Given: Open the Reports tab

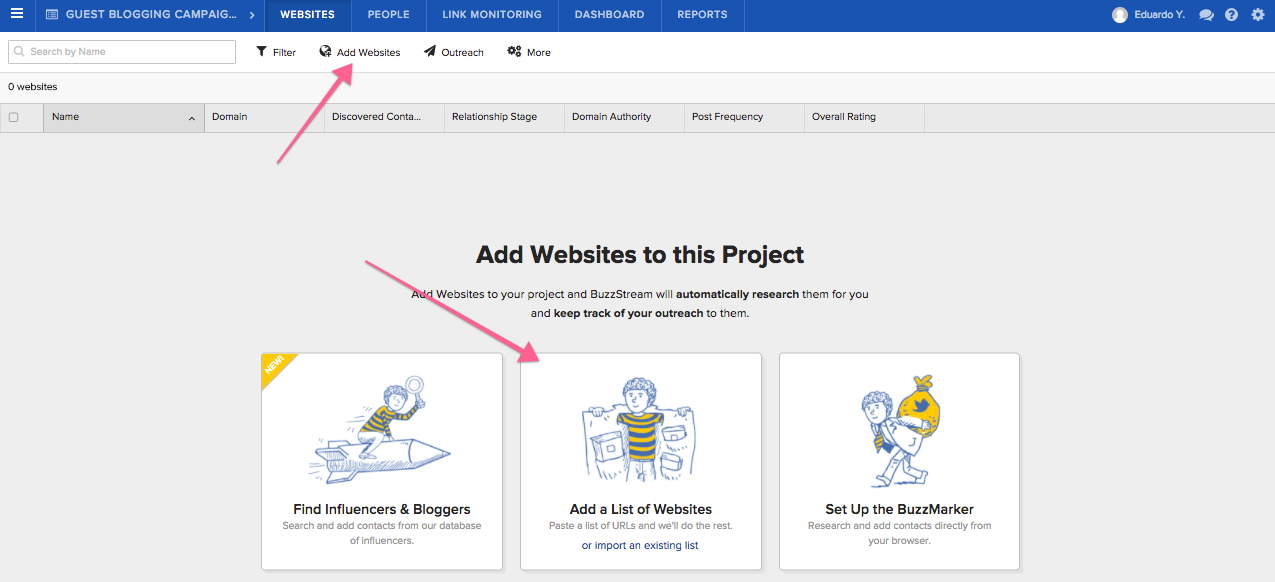Looking at the screenshot, I should [x=702, y=15].
